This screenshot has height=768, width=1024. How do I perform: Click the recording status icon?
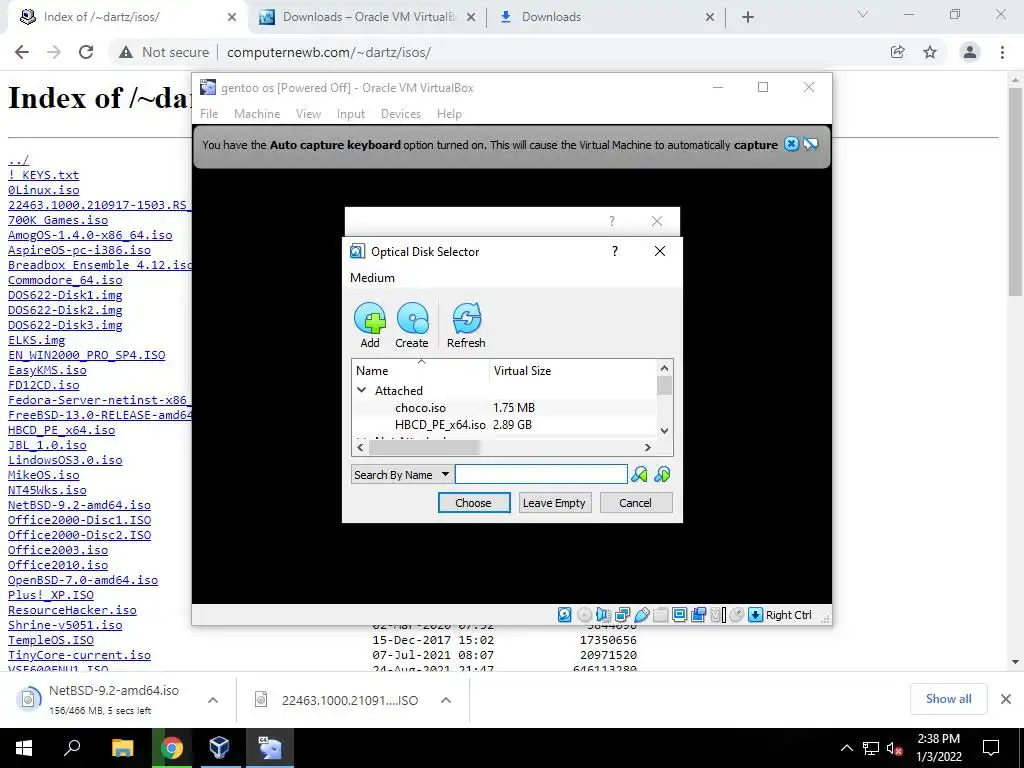[698, 615]
